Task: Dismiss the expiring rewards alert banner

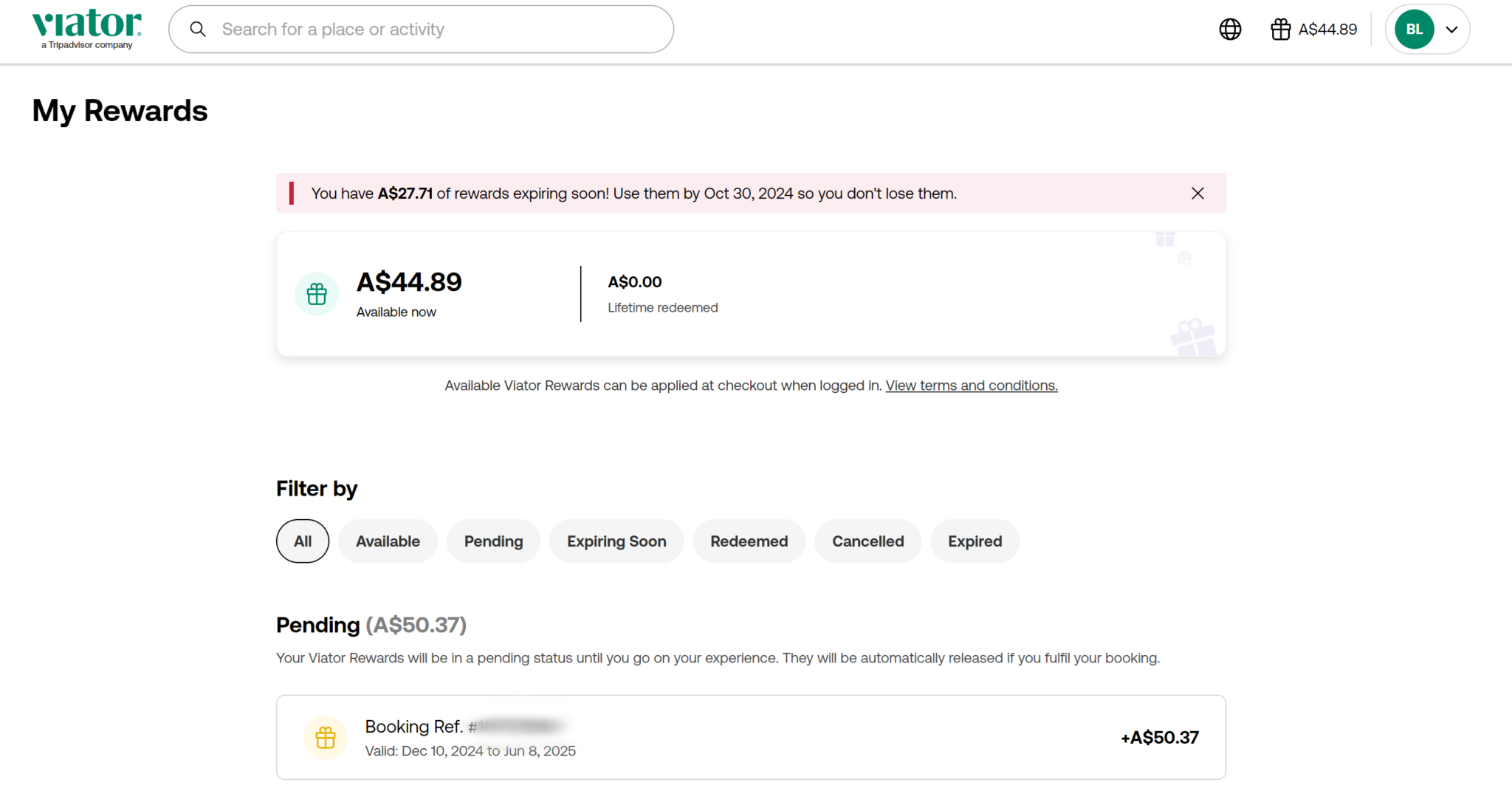Action: tap(1197, 194)
